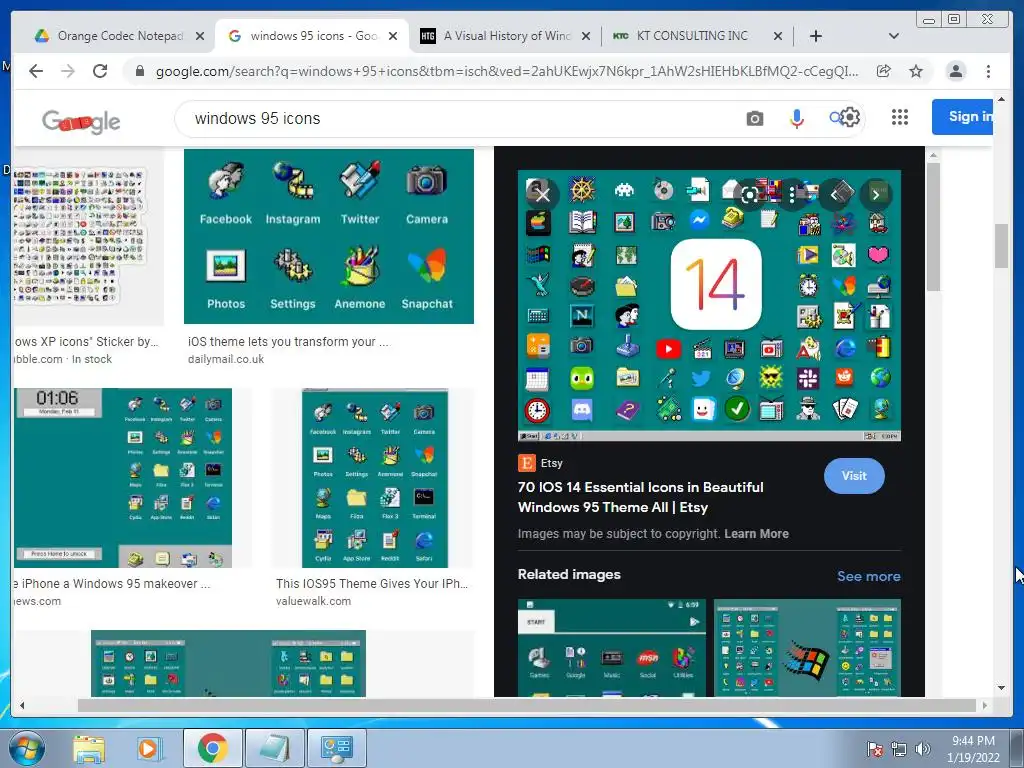
Task: Open the control panel taskbar item
Action: 337,748
